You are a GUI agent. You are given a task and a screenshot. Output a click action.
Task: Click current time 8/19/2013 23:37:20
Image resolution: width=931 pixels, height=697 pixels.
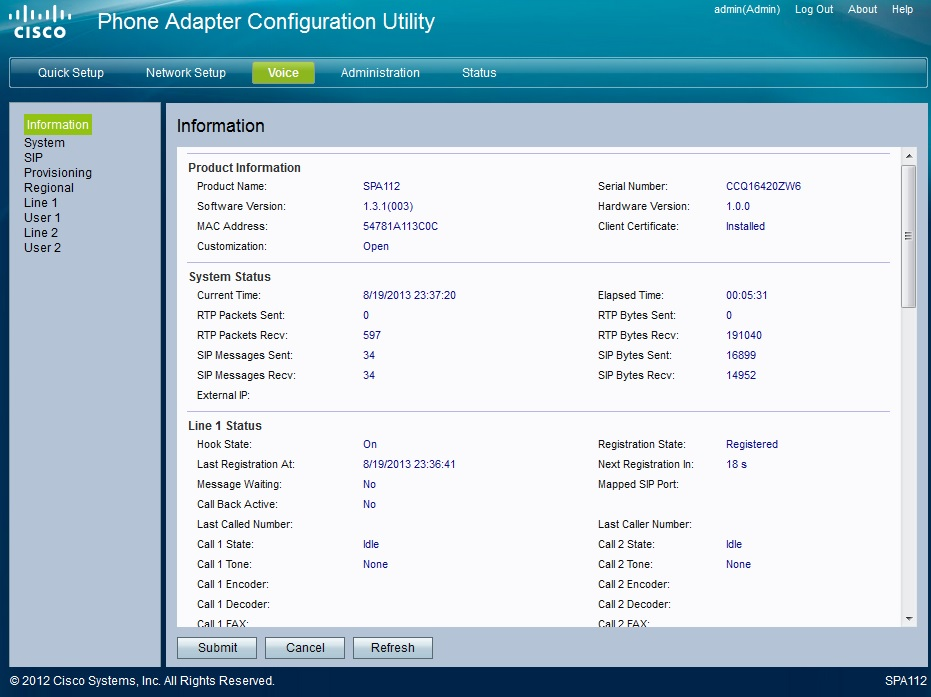pyautogui.click(x=409, y=295)
